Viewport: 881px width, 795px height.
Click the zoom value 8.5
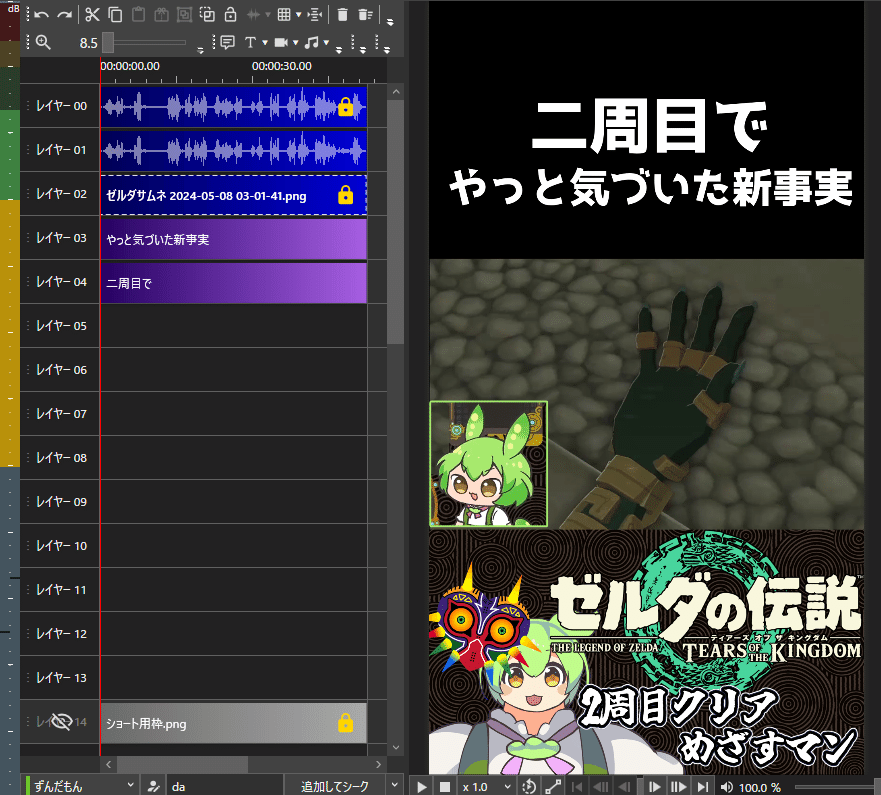click(x=88, y=43)
